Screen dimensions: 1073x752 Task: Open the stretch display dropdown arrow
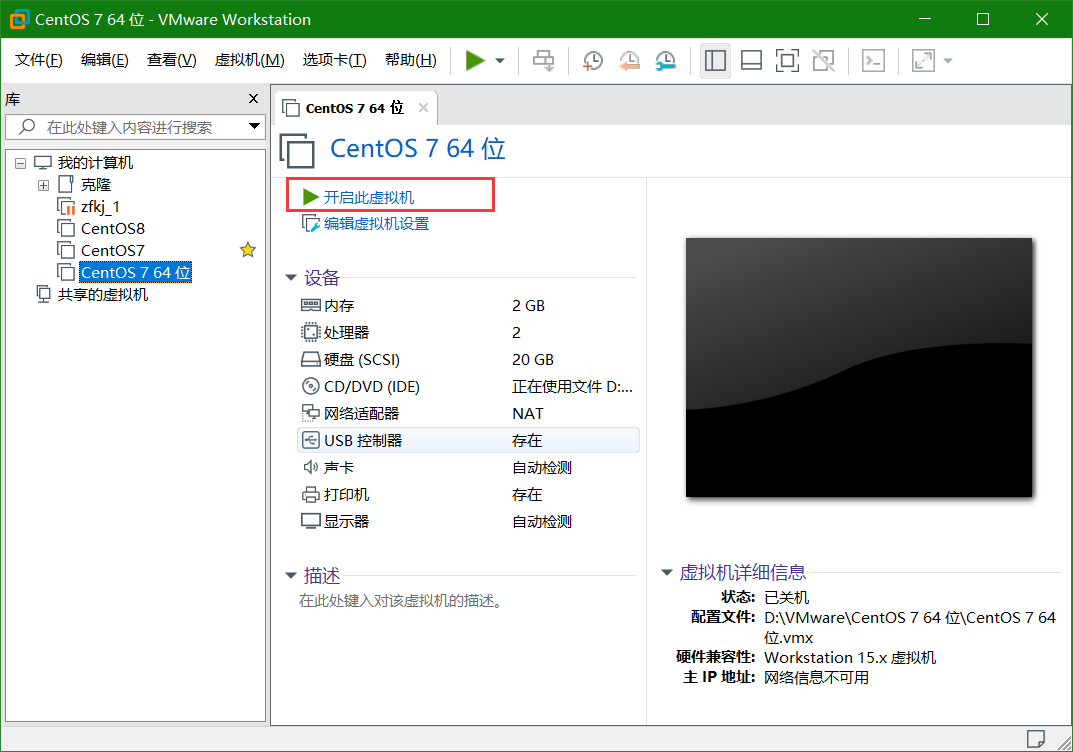948,61
